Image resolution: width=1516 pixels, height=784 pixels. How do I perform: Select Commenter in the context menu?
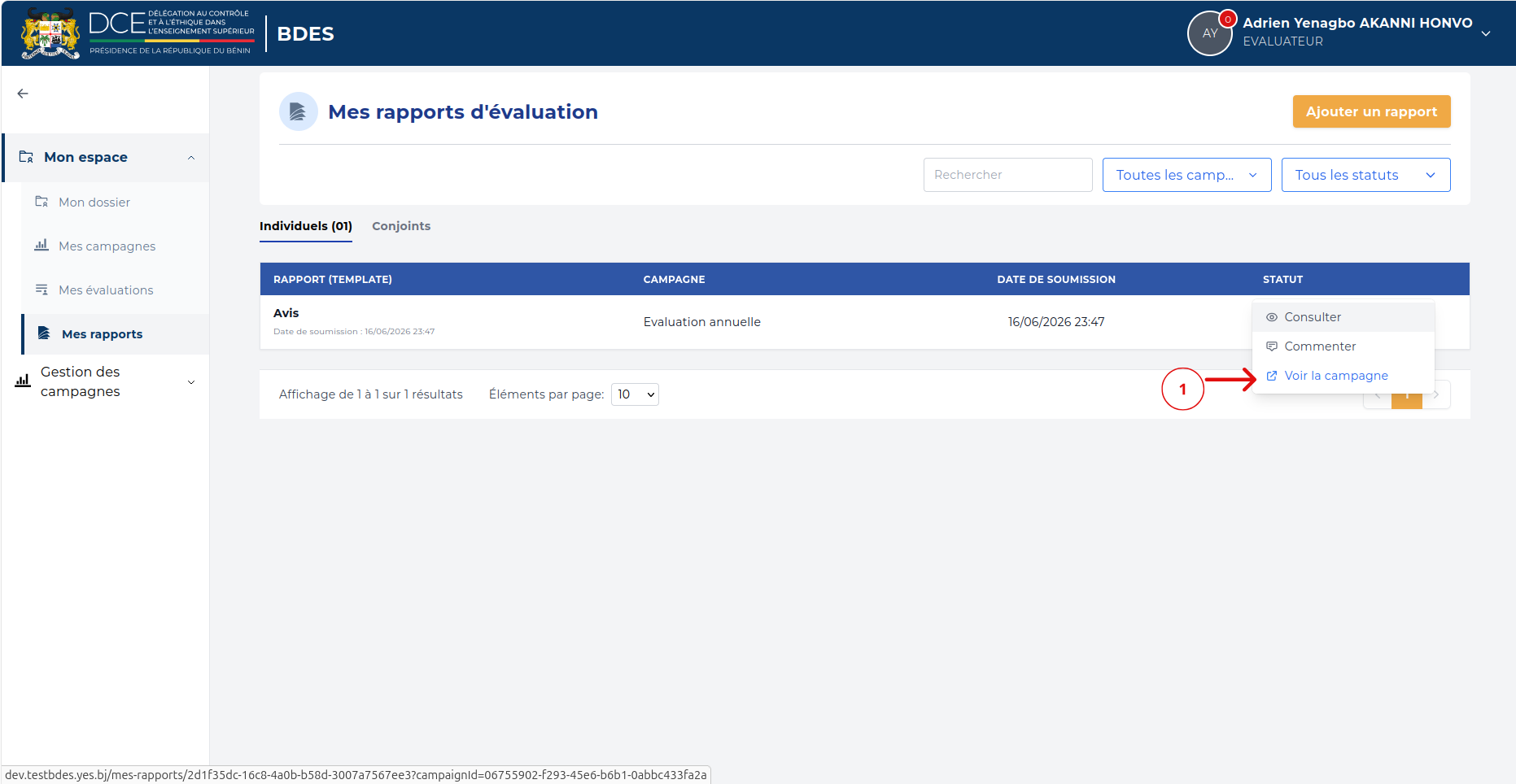click(1343, 346)
